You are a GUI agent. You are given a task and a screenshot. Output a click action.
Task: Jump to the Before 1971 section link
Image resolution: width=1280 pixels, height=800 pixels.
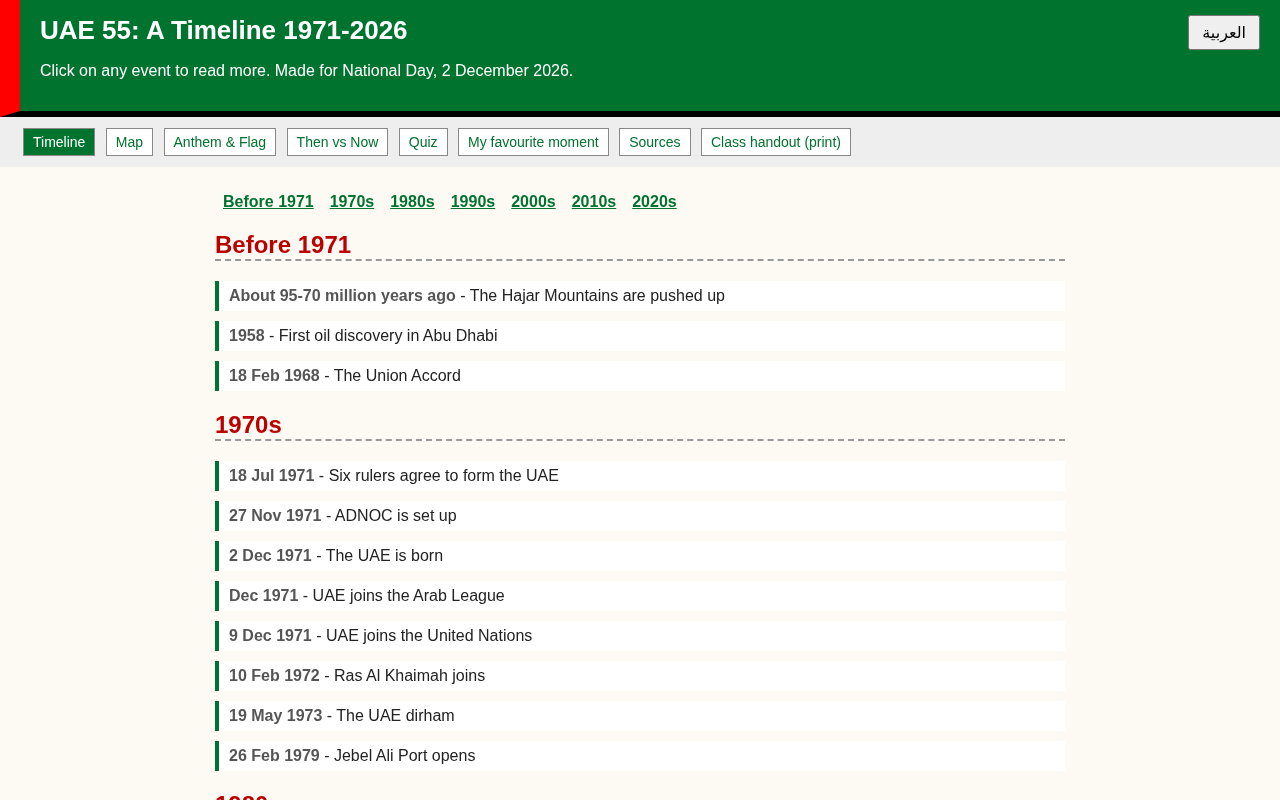click(x=268, y=201)
